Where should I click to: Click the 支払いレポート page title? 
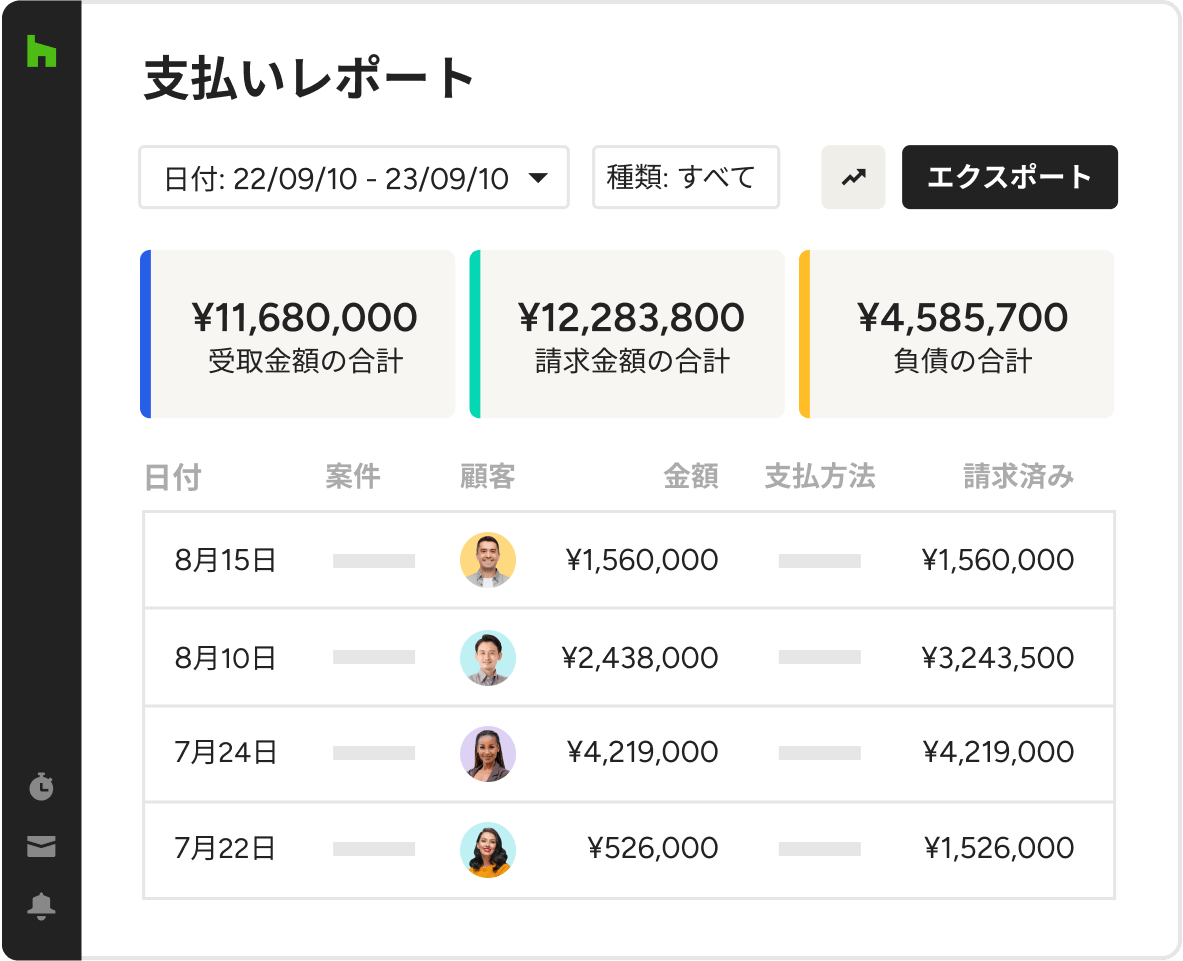(x=309, y=78)
